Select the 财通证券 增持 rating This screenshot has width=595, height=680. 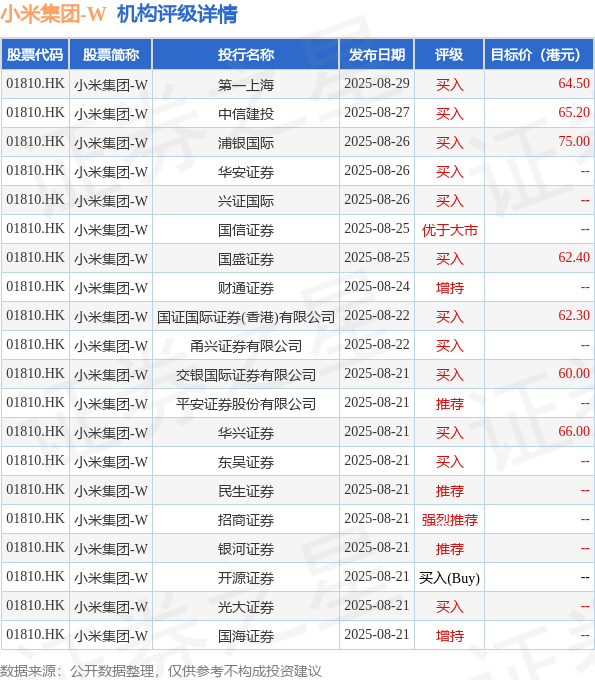pos(449,288)
